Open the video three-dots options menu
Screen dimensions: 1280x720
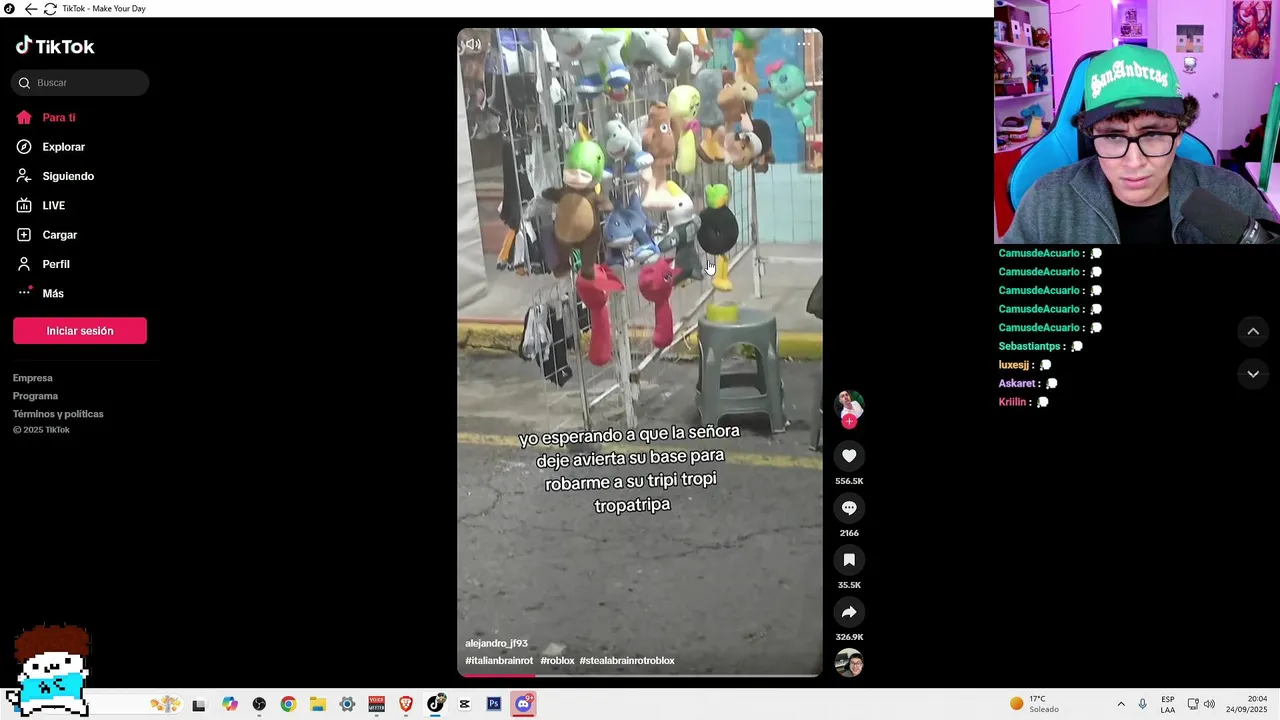[x=804, y=44]
